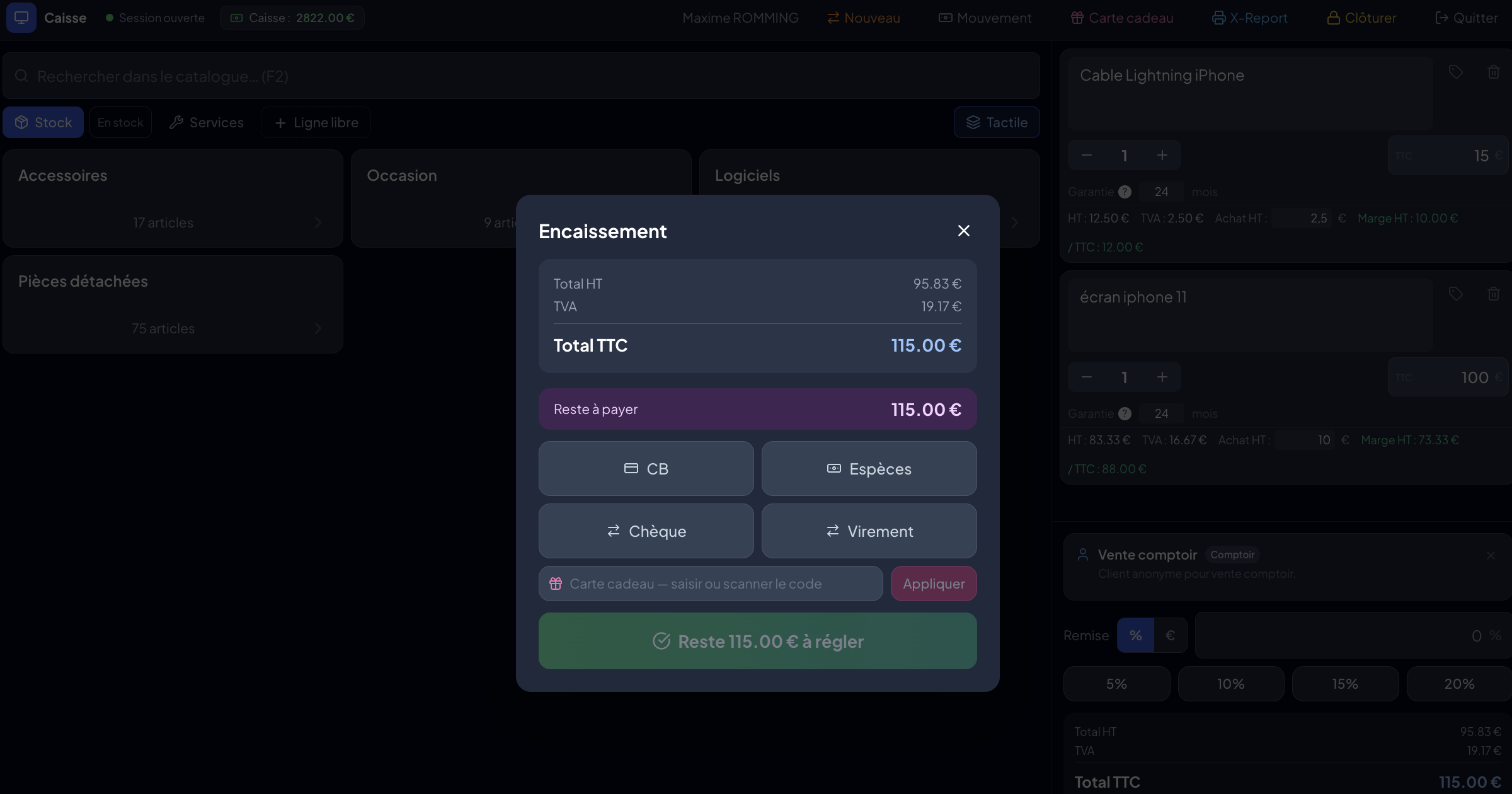Choose Espèces payment method
1512x794 pixels.
point(869,468)
